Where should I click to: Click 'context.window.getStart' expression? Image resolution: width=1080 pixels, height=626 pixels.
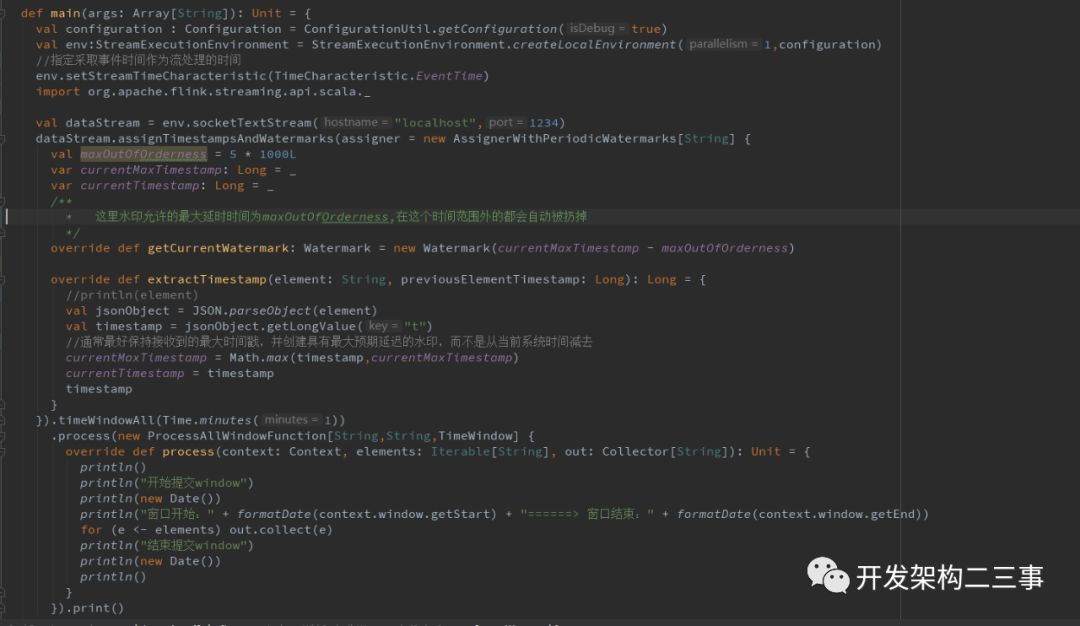(x=404, y=514)
